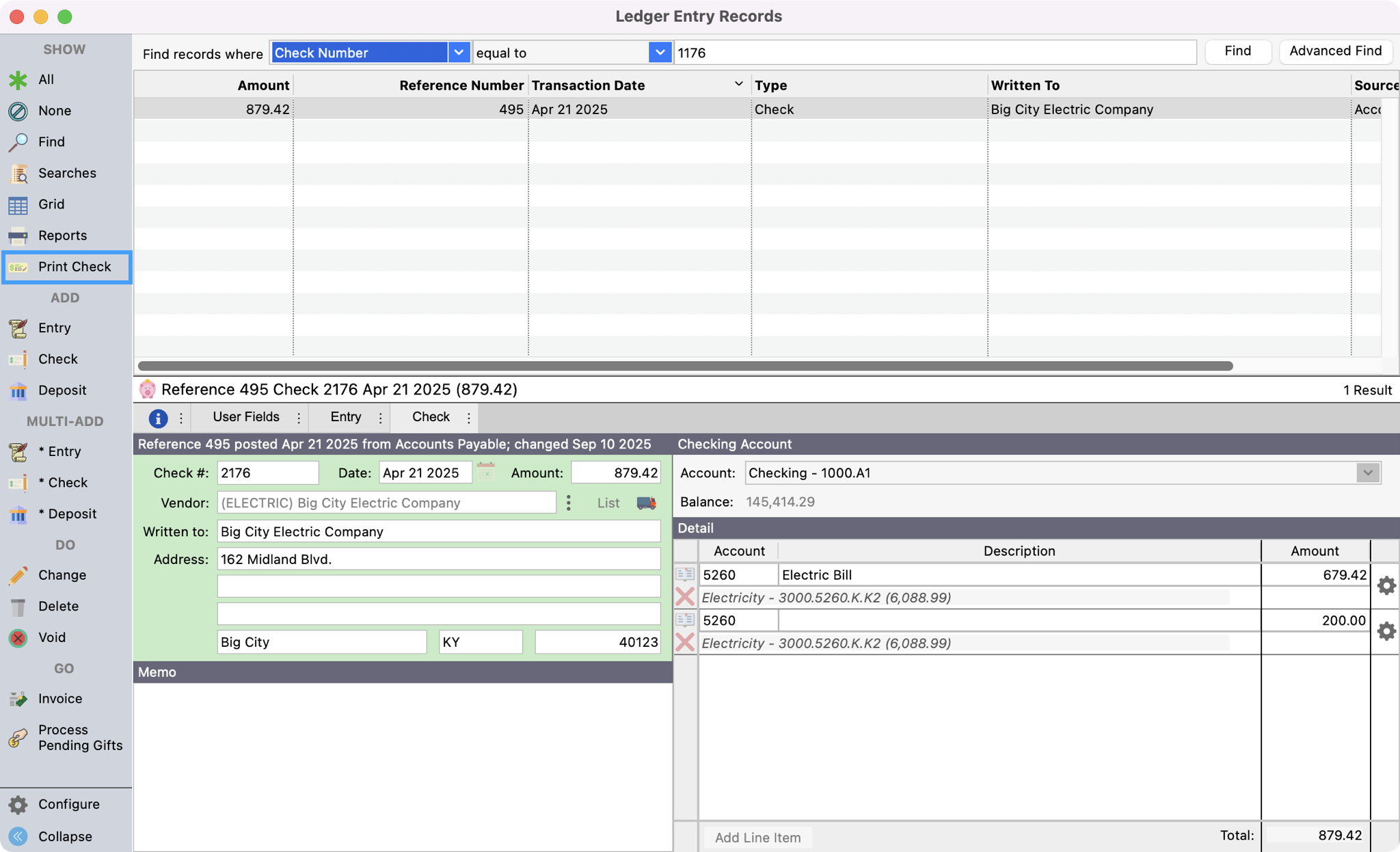Remove the Electric Bill line with red X
Viewport: 1400px width, 852px height.
[x=684, y=597]
